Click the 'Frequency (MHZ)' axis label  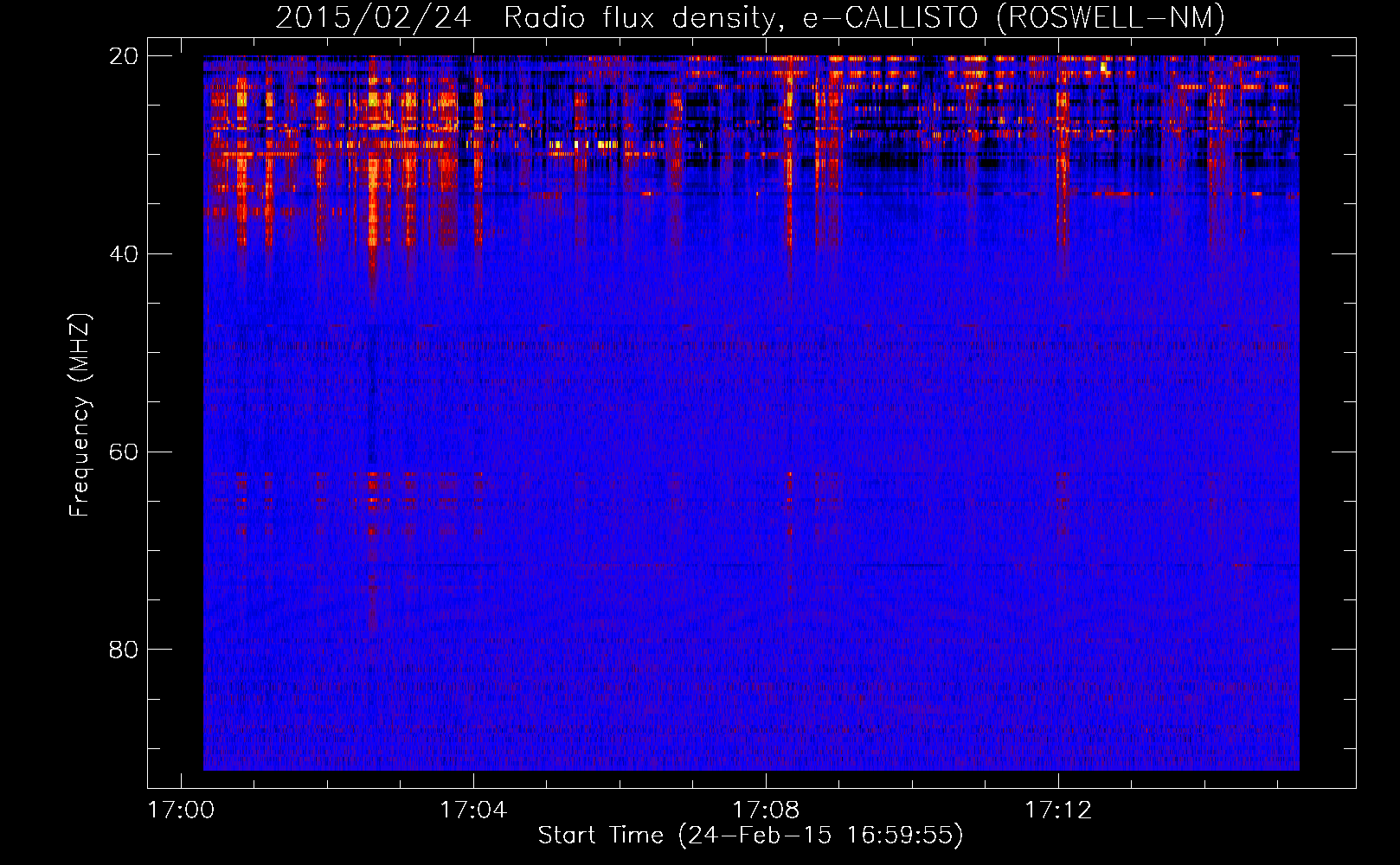[79, 415]
